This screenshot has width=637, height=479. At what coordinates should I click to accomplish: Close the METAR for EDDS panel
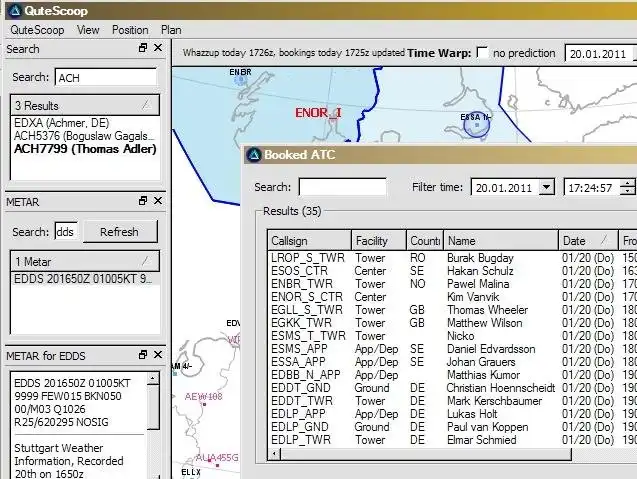(x=158, y=355)
